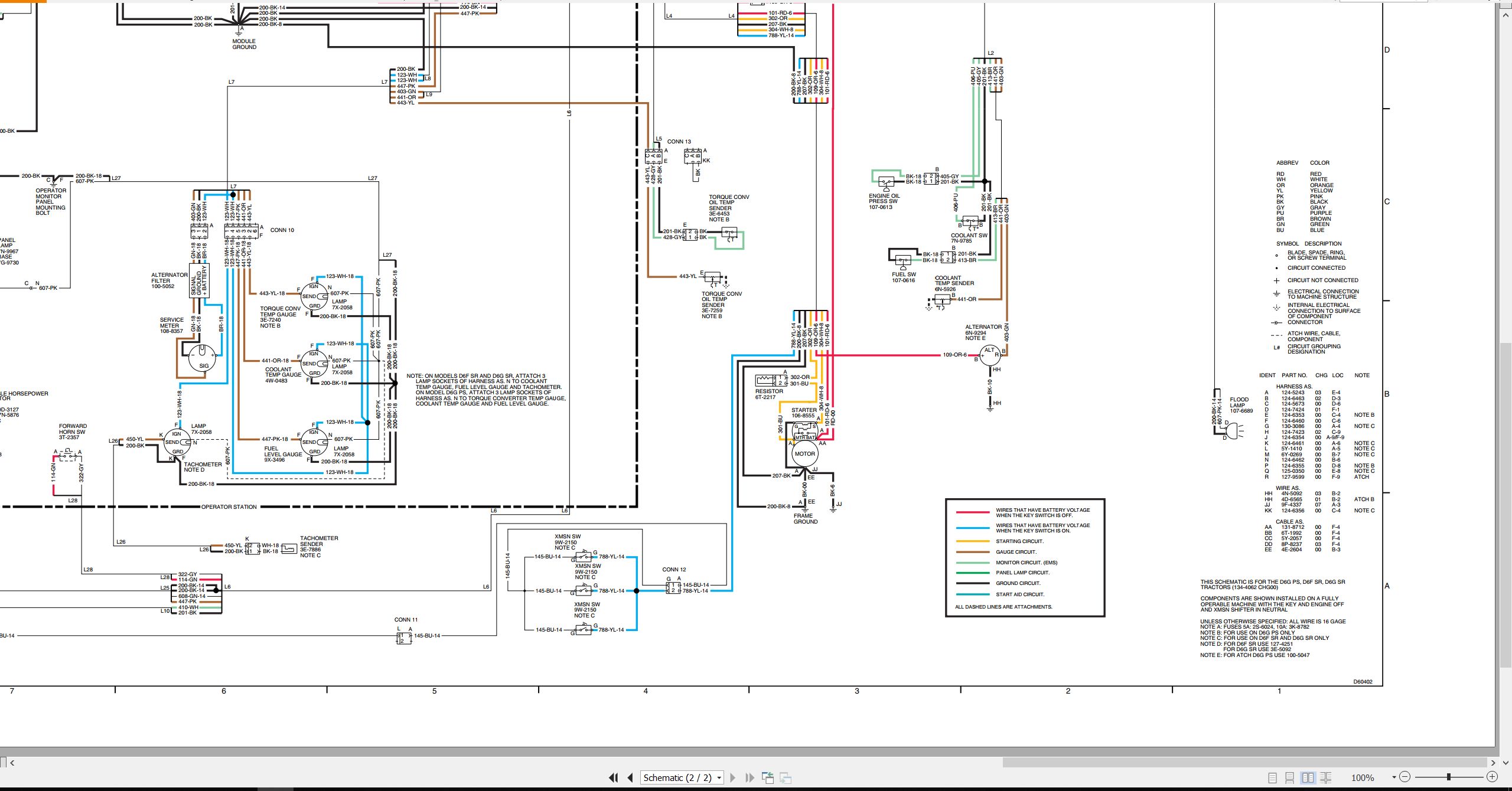1512x791 pixels.
Task: Zoom in with the plus button
Action: tap(1492, 777)
